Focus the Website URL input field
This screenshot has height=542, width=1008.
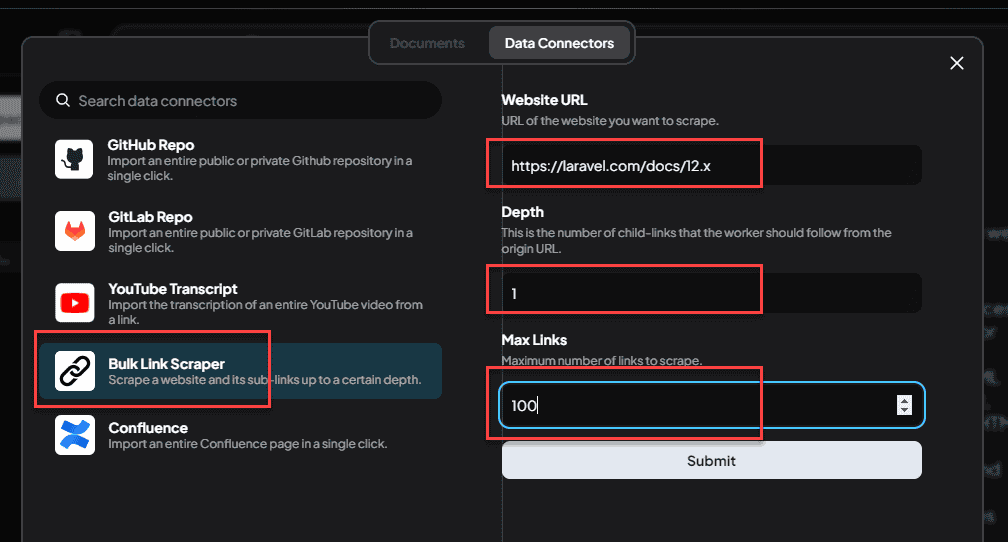(x=712, y=165)
